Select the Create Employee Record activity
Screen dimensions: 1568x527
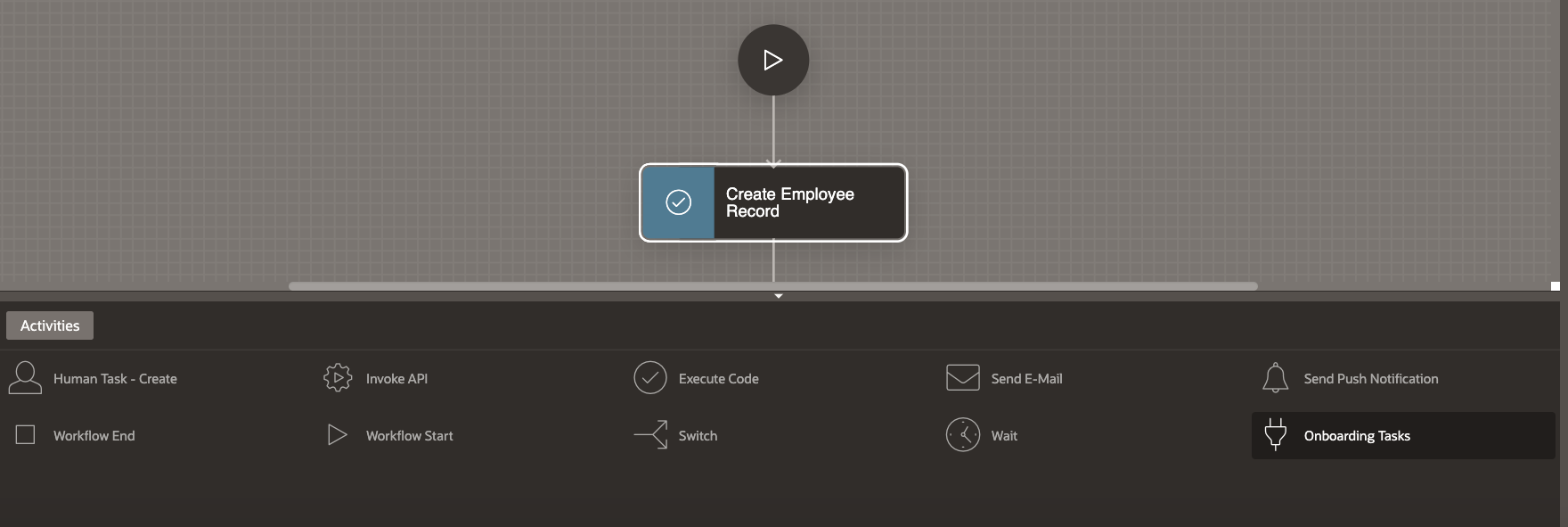pyautogui.click(x=773, y=202)
